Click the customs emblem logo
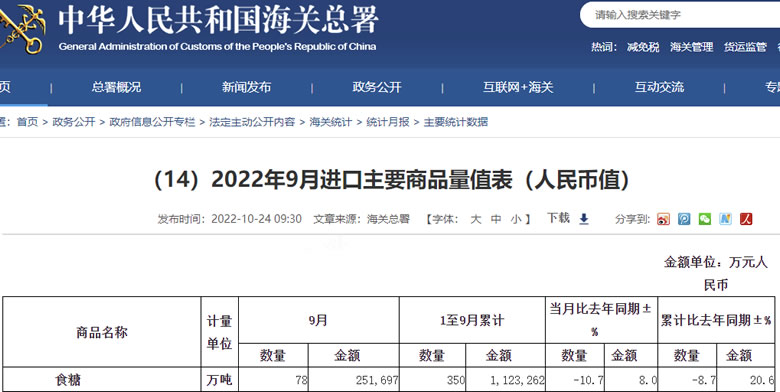This screenshot has width=780, height=392. point(22,27)
